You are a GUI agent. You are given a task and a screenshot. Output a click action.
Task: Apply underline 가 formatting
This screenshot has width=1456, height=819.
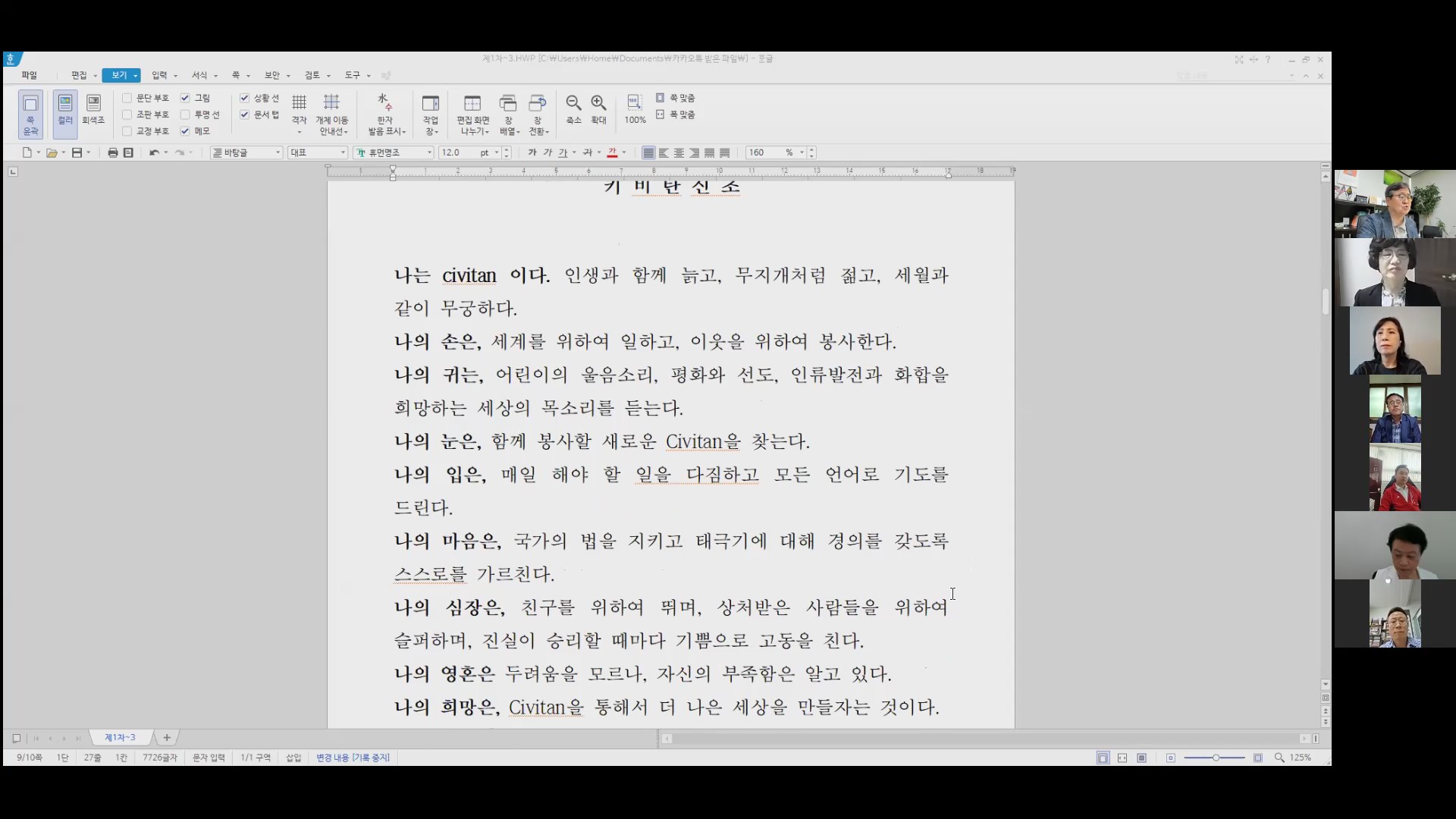tap(563, 152)
